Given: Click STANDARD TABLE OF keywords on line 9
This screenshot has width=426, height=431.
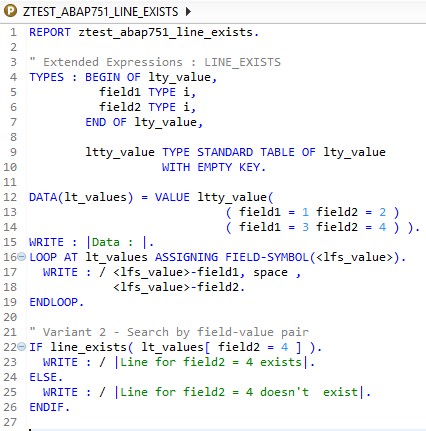Looking at the screenshot, I should pos(256,152).
